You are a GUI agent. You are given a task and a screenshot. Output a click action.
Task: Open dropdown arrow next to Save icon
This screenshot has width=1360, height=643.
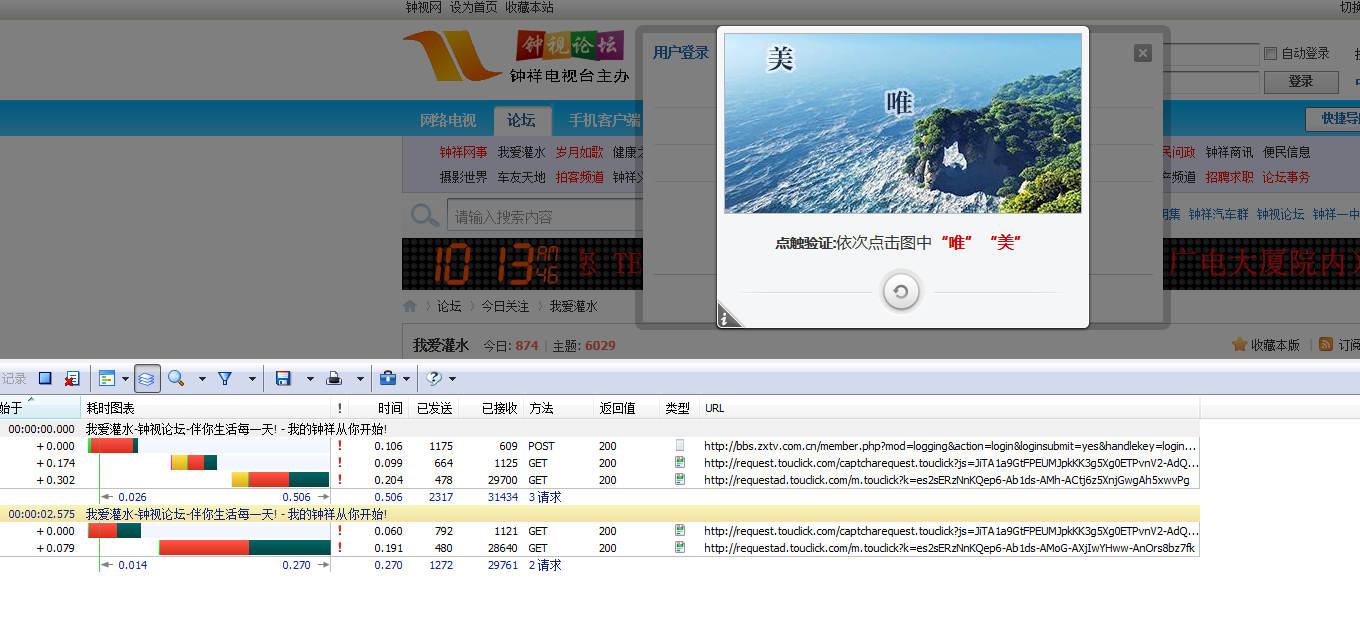click(x=310, y=380)
